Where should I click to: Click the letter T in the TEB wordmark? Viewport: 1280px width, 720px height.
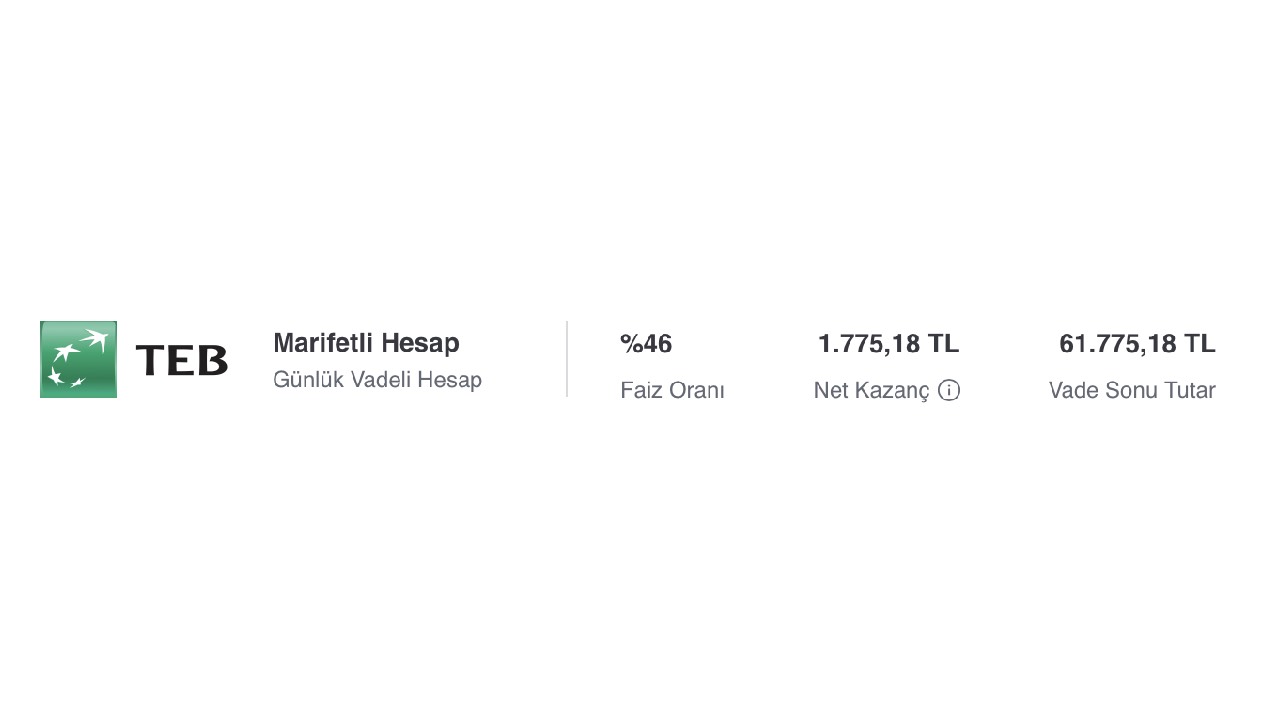click(x=150, y=360)
